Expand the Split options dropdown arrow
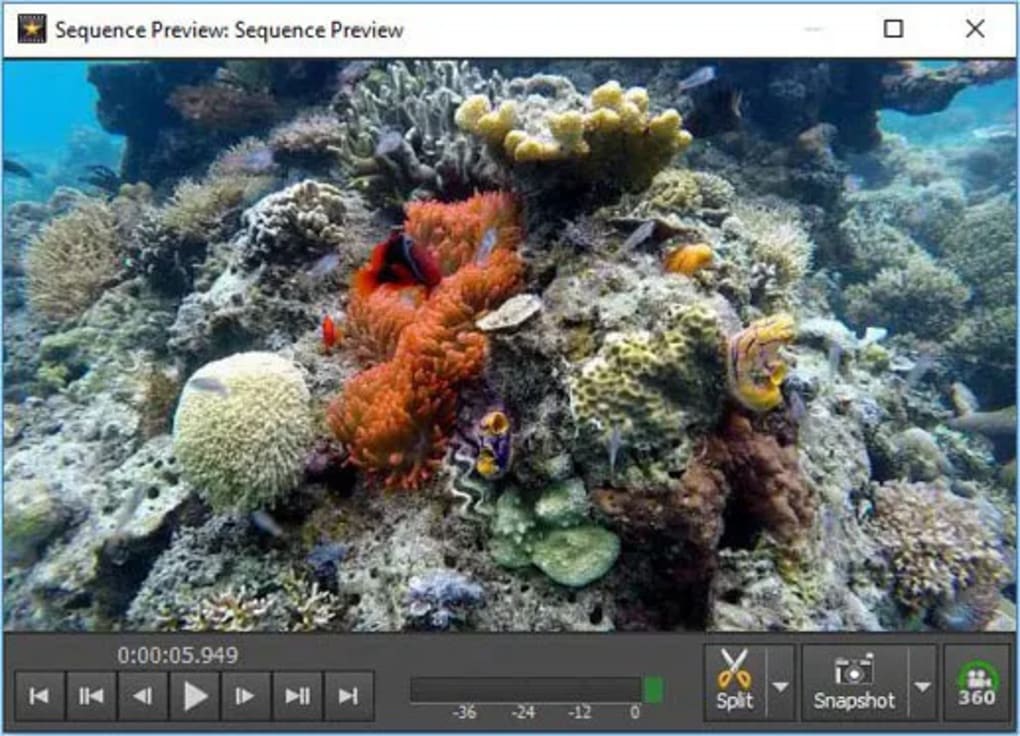 pyautogui.click(x=781, y=686)
